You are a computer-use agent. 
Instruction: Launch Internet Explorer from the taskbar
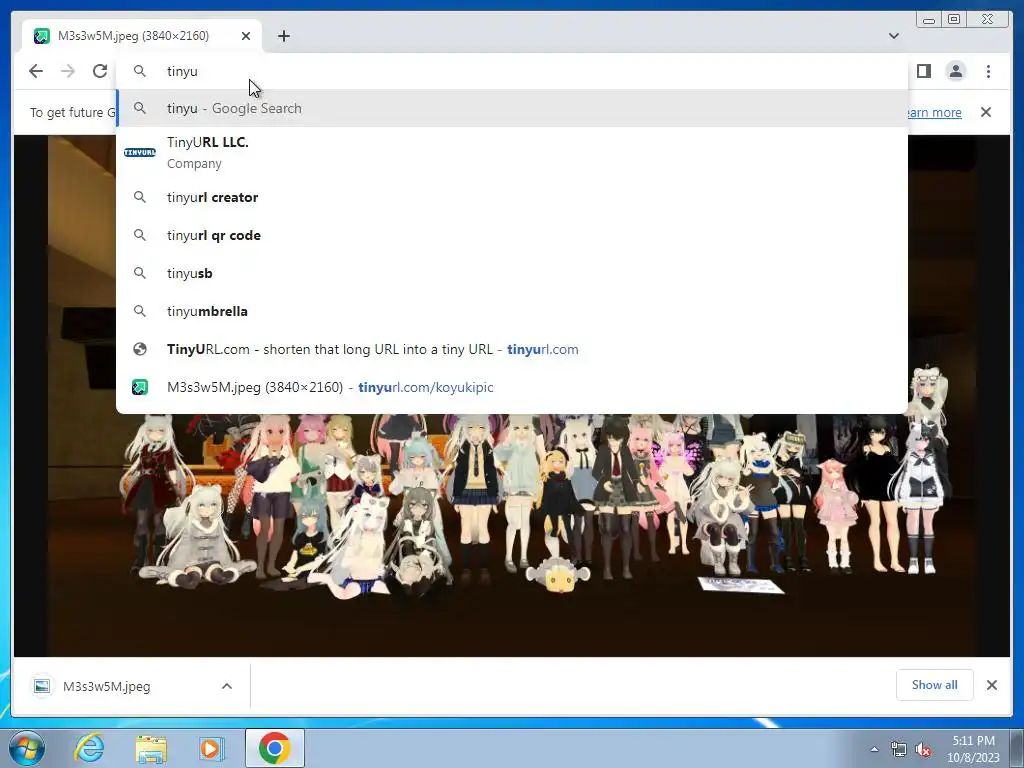pyautogui.click(x=89, y=748)
